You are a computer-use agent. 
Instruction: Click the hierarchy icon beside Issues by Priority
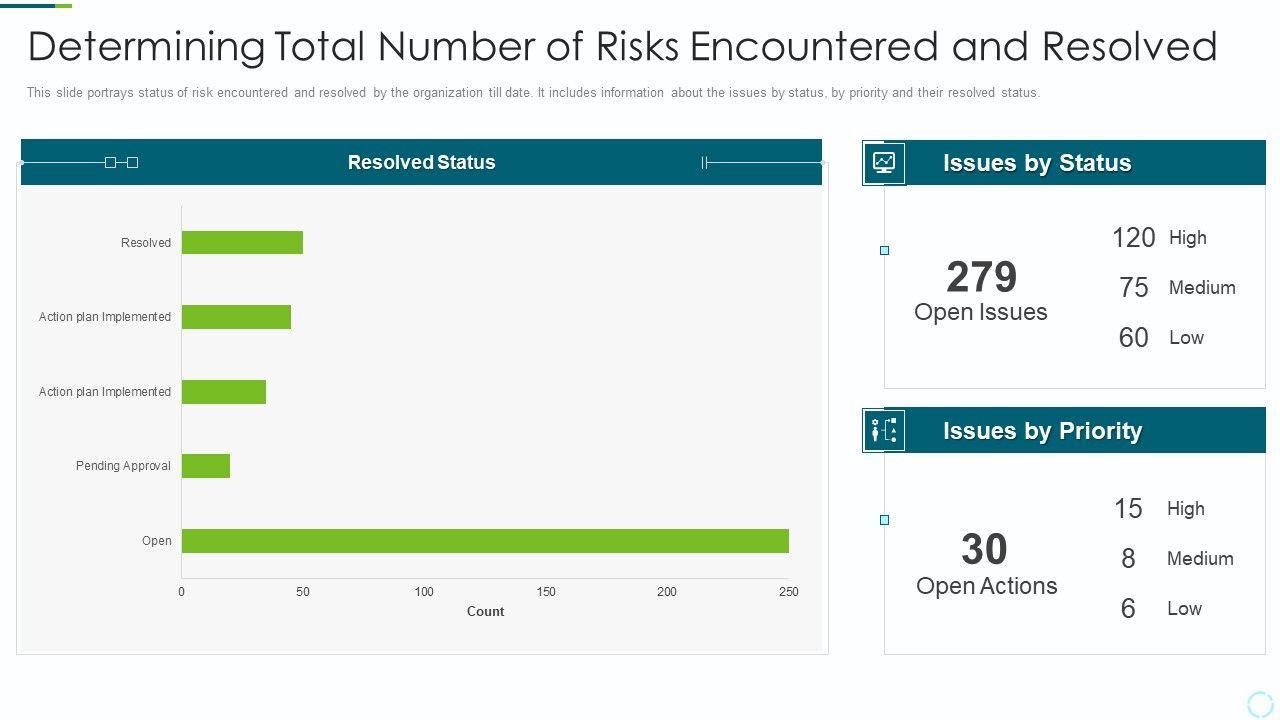point(884,431)
